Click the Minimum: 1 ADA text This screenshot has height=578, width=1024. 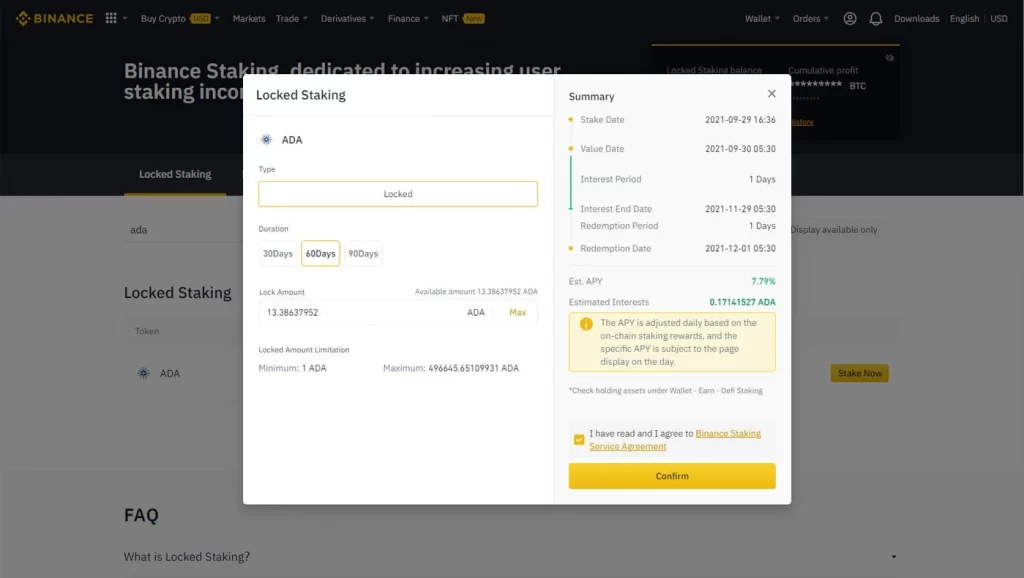(x=292, y=368)
